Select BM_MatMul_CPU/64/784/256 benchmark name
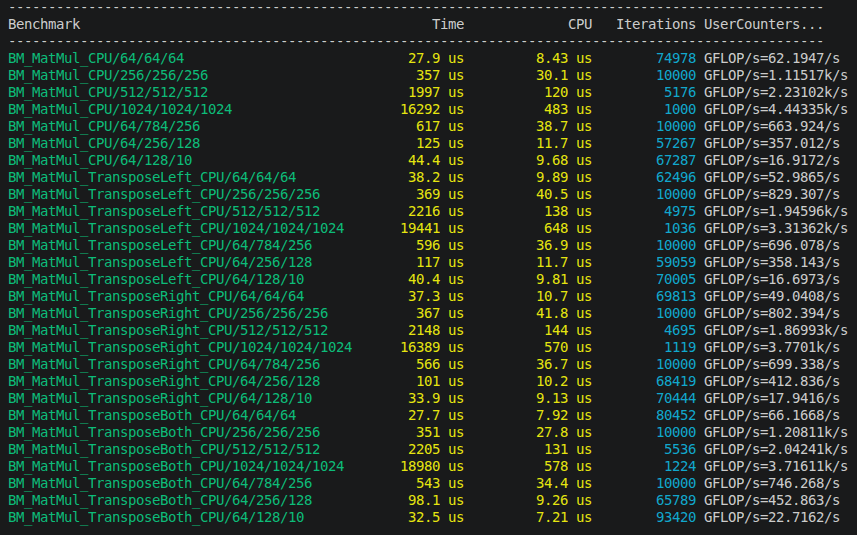This screenshot has height=535, width=857. (104, 126)
